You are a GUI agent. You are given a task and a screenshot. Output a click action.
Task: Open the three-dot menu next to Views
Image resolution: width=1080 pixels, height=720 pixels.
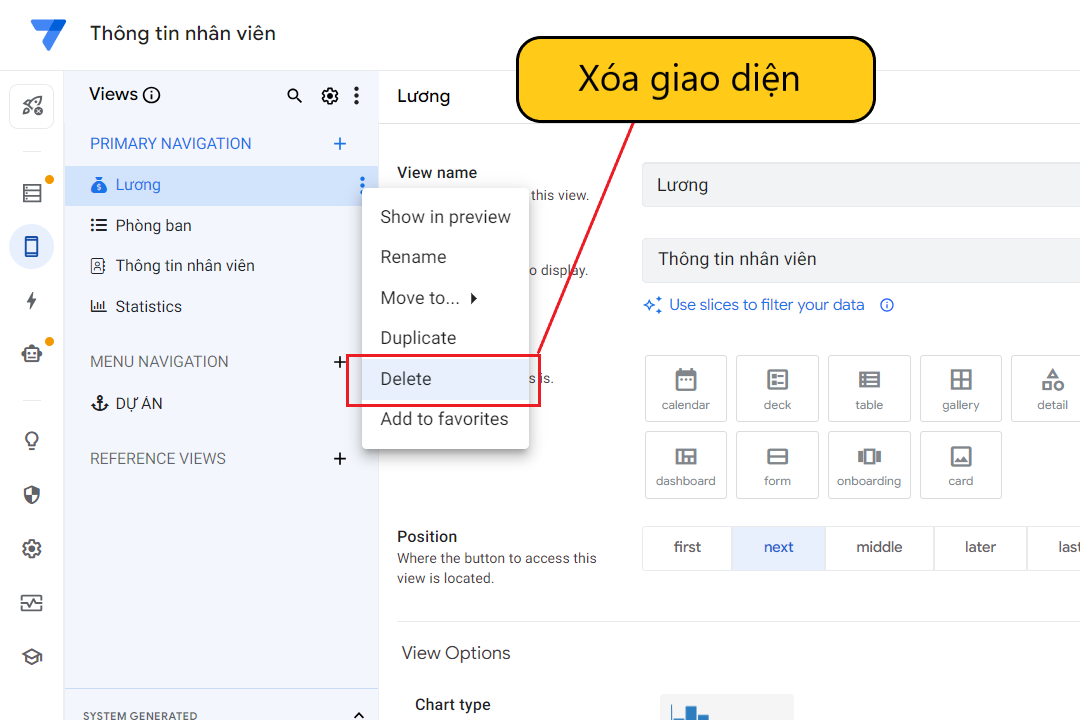[357, 95]
